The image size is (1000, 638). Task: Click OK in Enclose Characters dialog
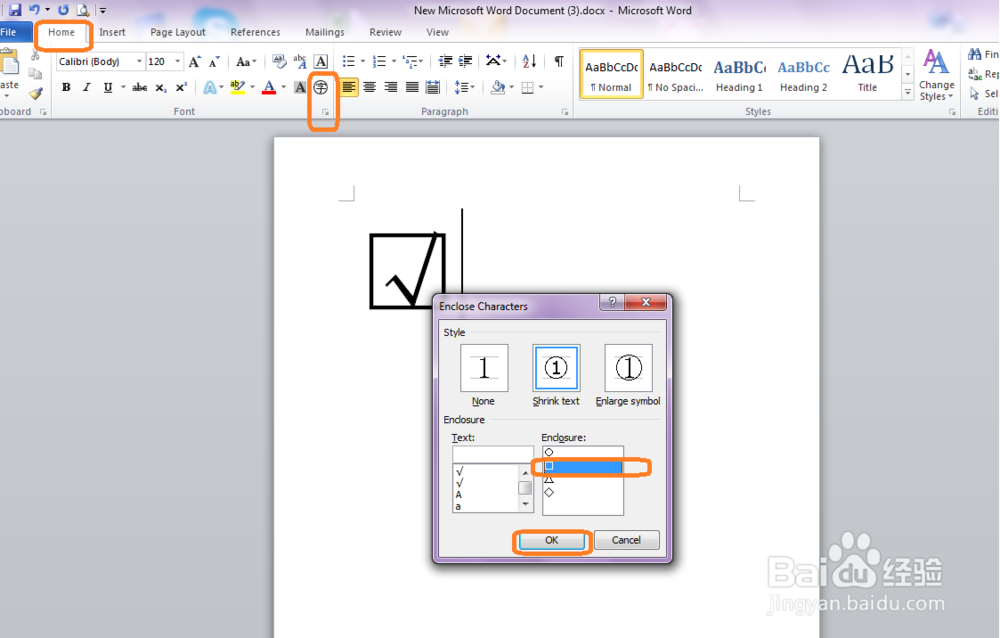(552, 540)
